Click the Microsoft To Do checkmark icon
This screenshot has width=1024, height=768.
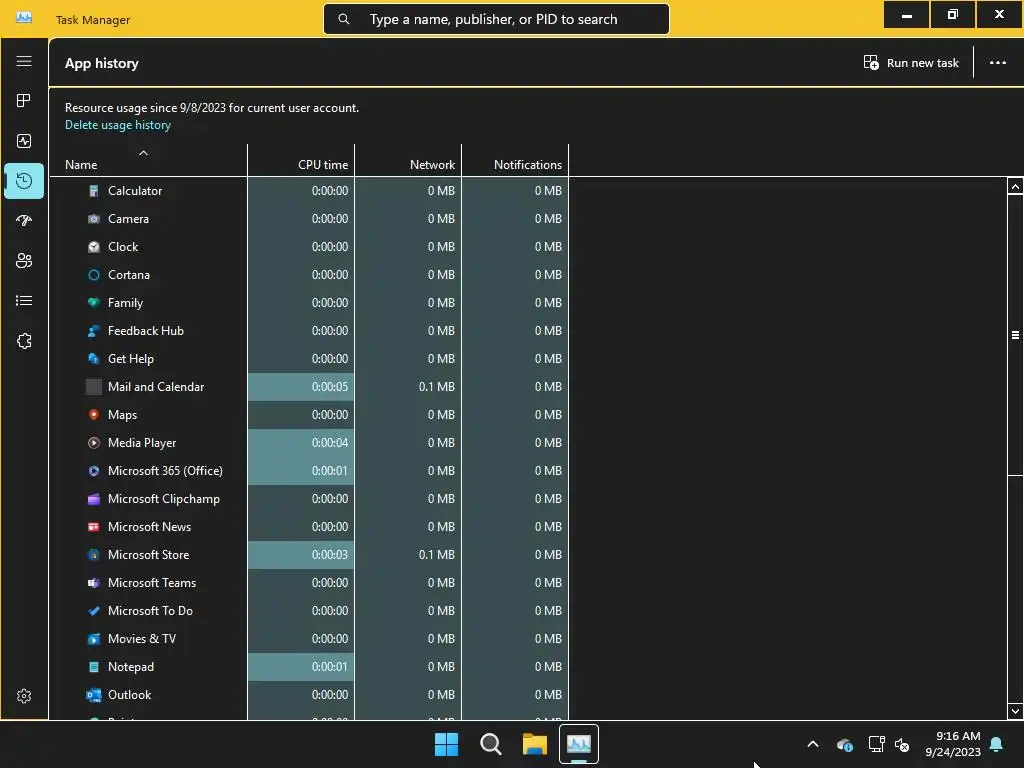click(93, 611)
